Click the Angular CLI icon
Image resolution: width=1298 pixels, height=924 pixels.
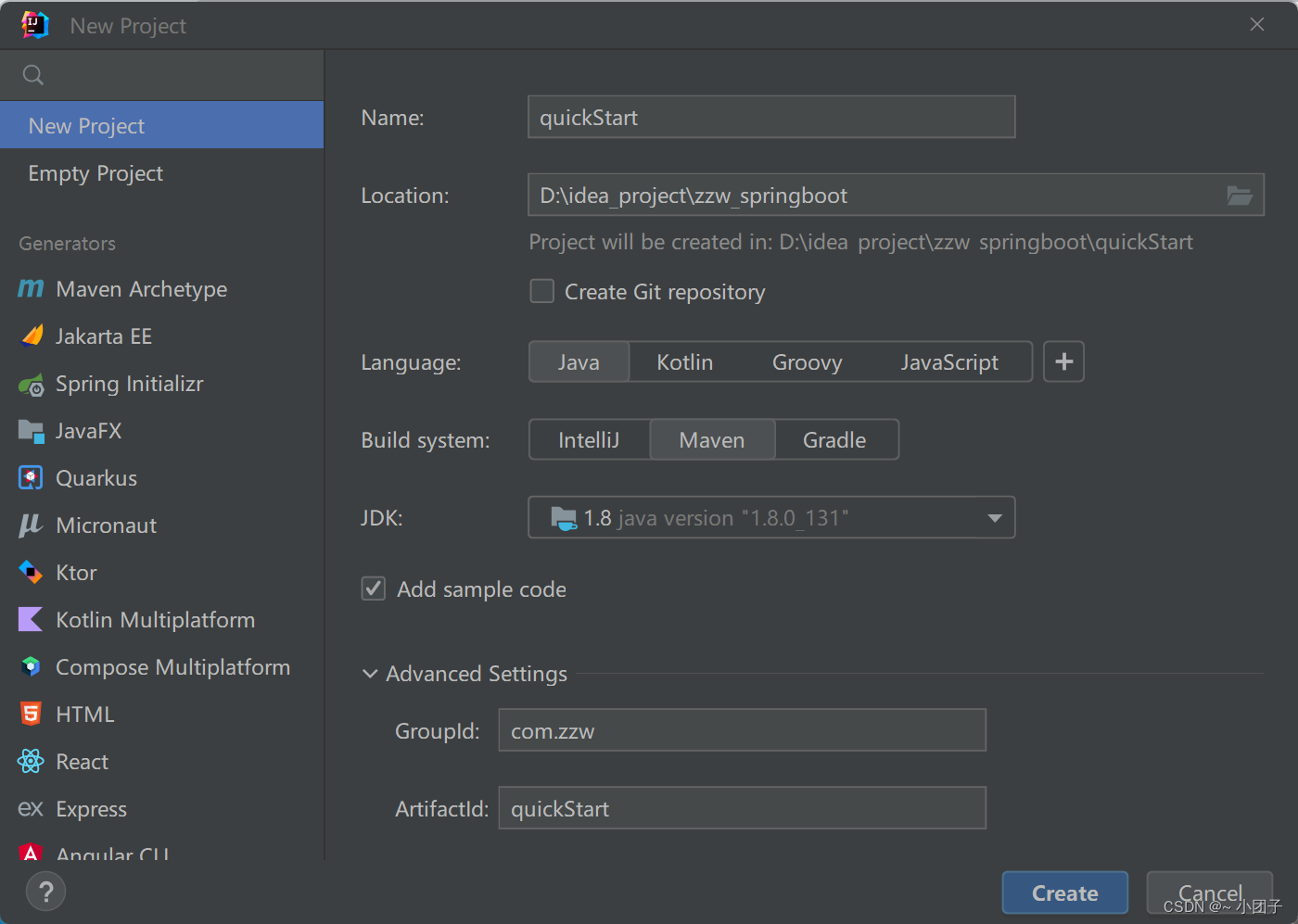[x=31, y=852]
